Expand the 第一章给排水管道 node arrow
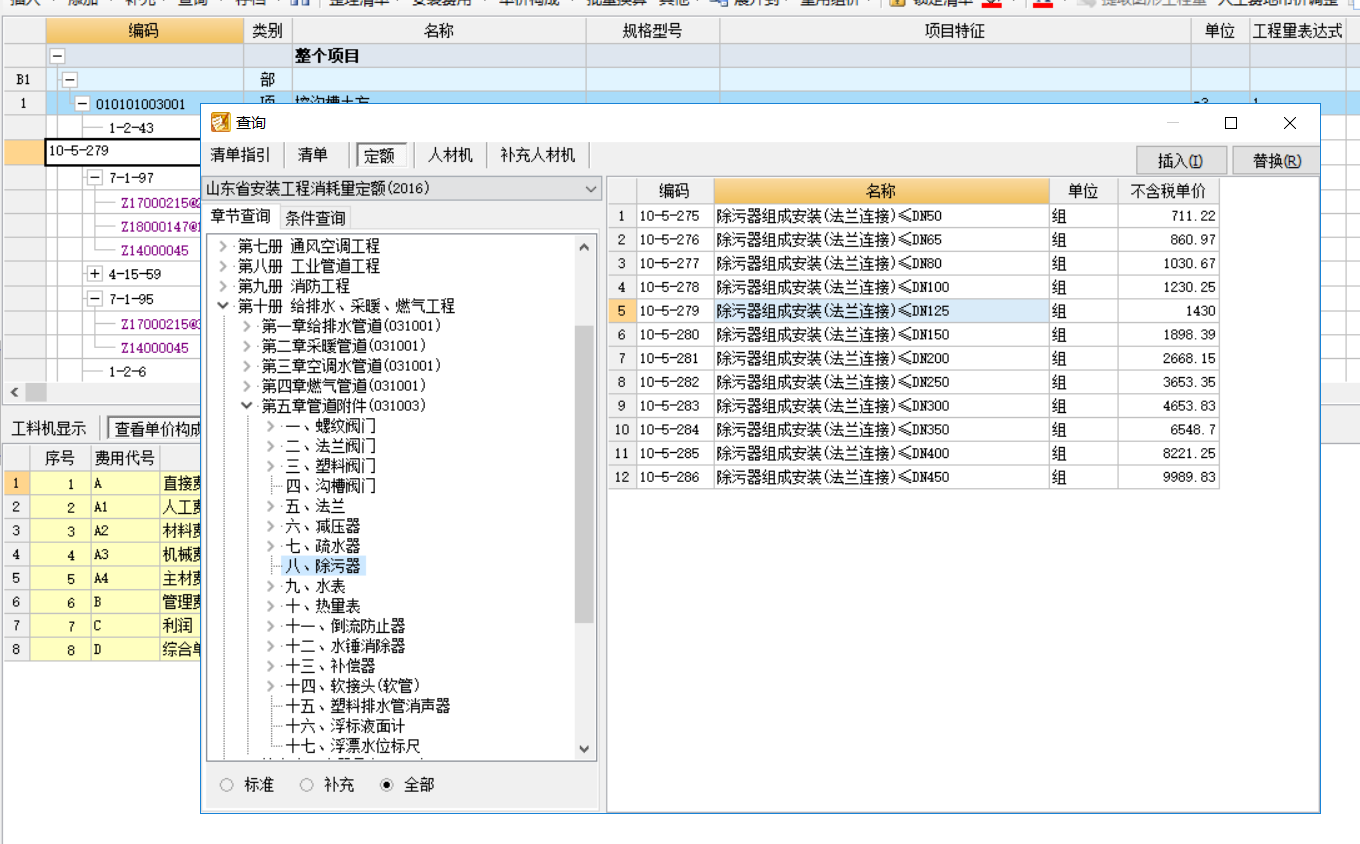 pyautogui.click(x=246, y=326)
